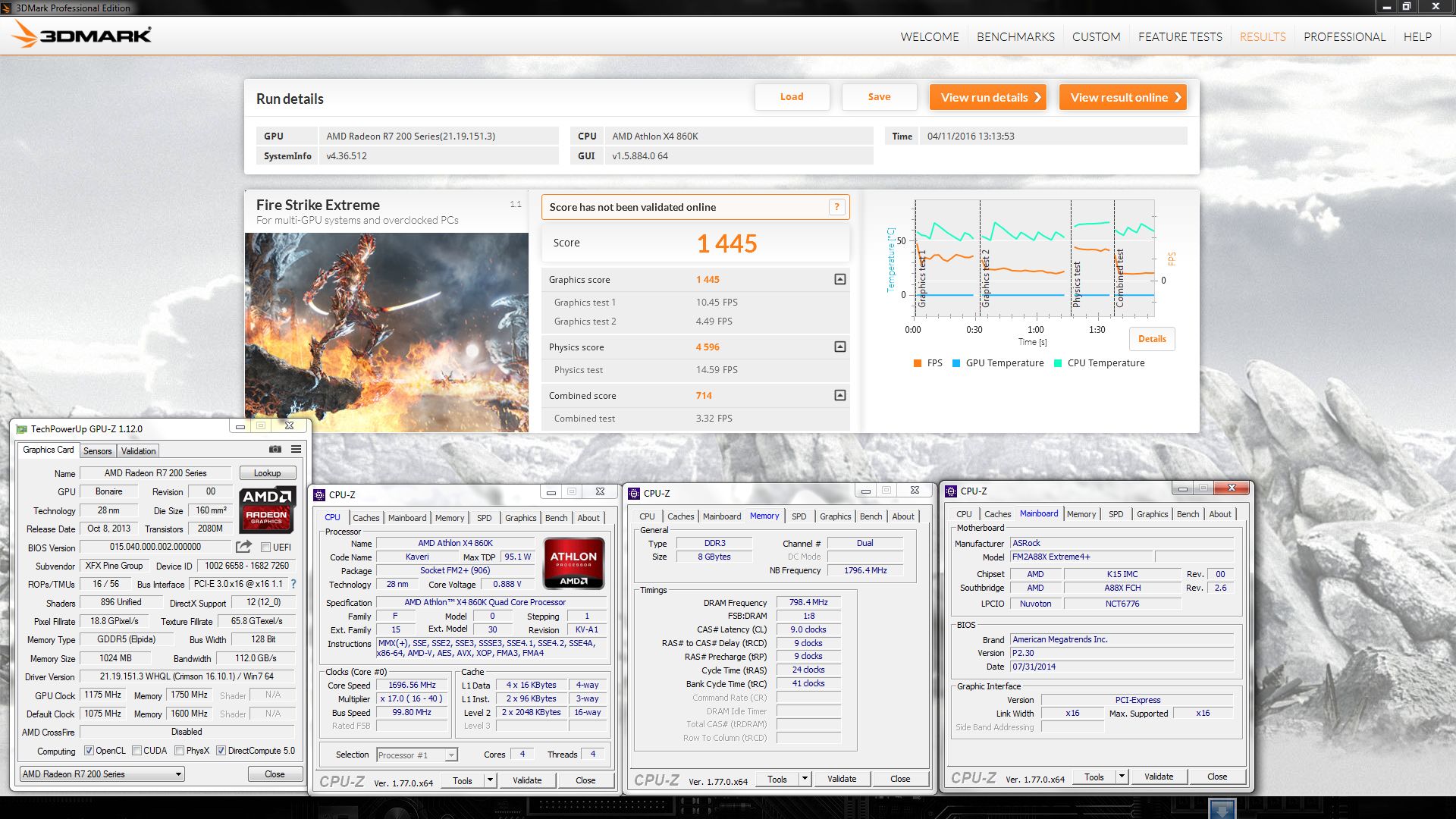Click the Fire Strike Extreme thumbnail image
Viewport: 1456px width, 819px height.
[x=387, y=332]
